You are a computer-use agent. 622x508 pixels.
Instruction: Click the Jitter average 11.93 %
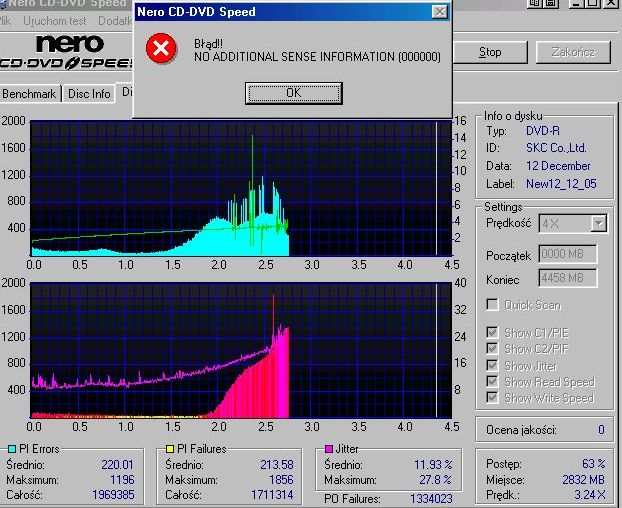tap(433, 464)
